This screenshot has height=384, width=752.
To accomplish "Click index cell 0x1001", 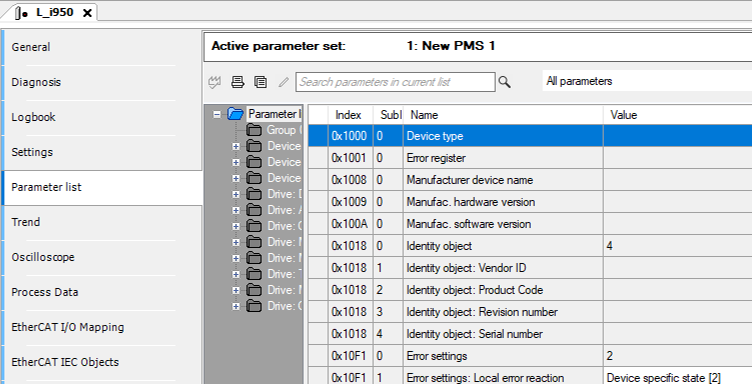I will click(350, 158).
